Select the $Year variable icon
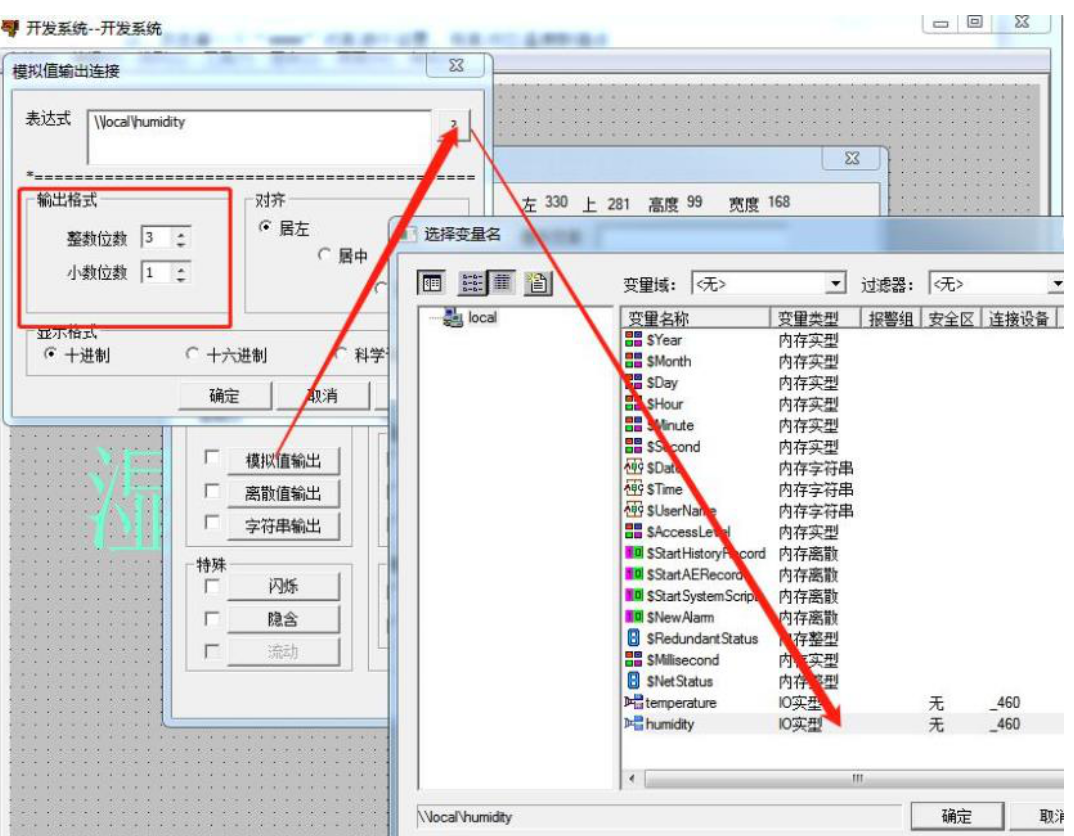This screenshot has width=1074, height=836. (634, 340)
